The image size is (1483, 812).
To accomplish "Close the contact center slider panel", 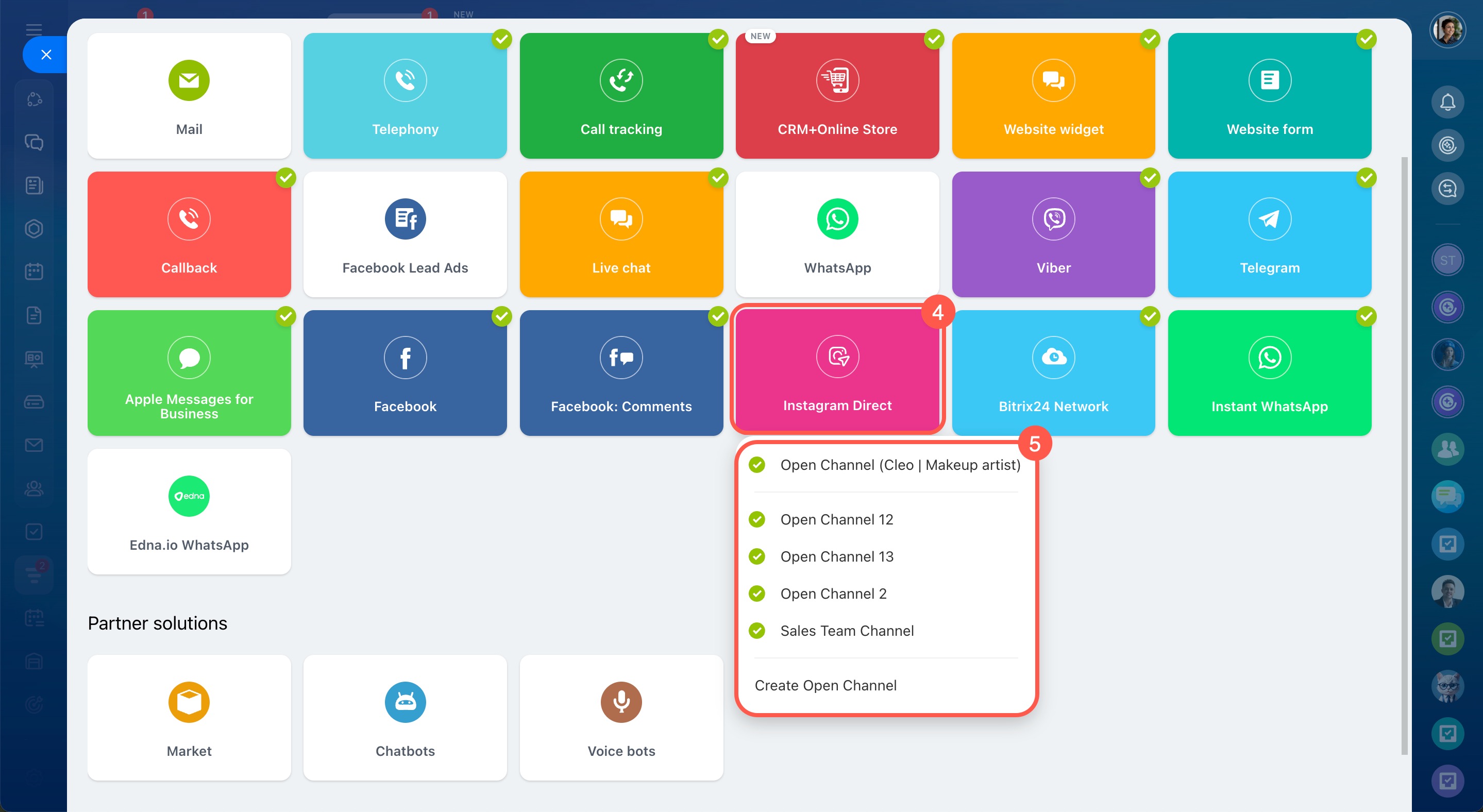I will coord(46,55).
